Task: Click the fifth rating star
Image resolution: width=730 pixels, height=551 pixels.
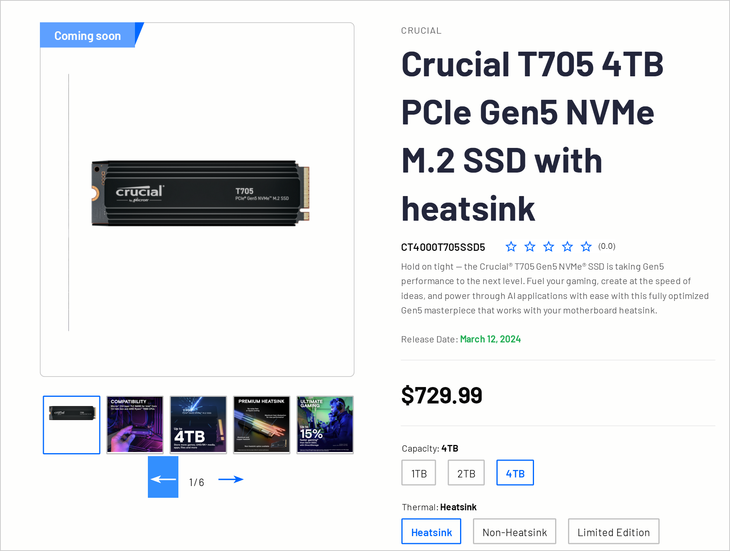Action: tap(586, 247)
